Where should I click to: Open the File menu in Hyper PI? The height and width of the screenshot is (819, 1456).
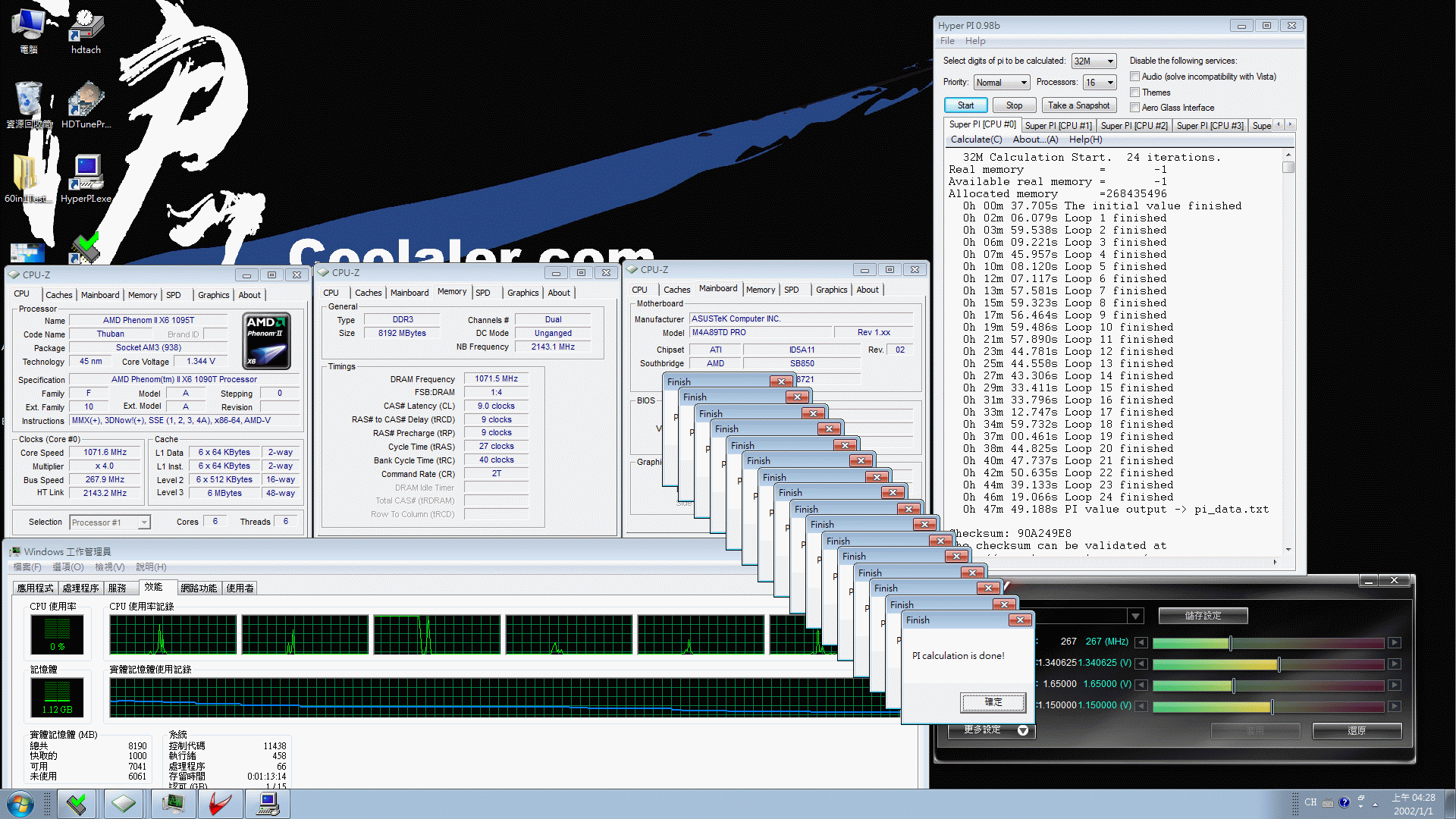pos(947,41)
